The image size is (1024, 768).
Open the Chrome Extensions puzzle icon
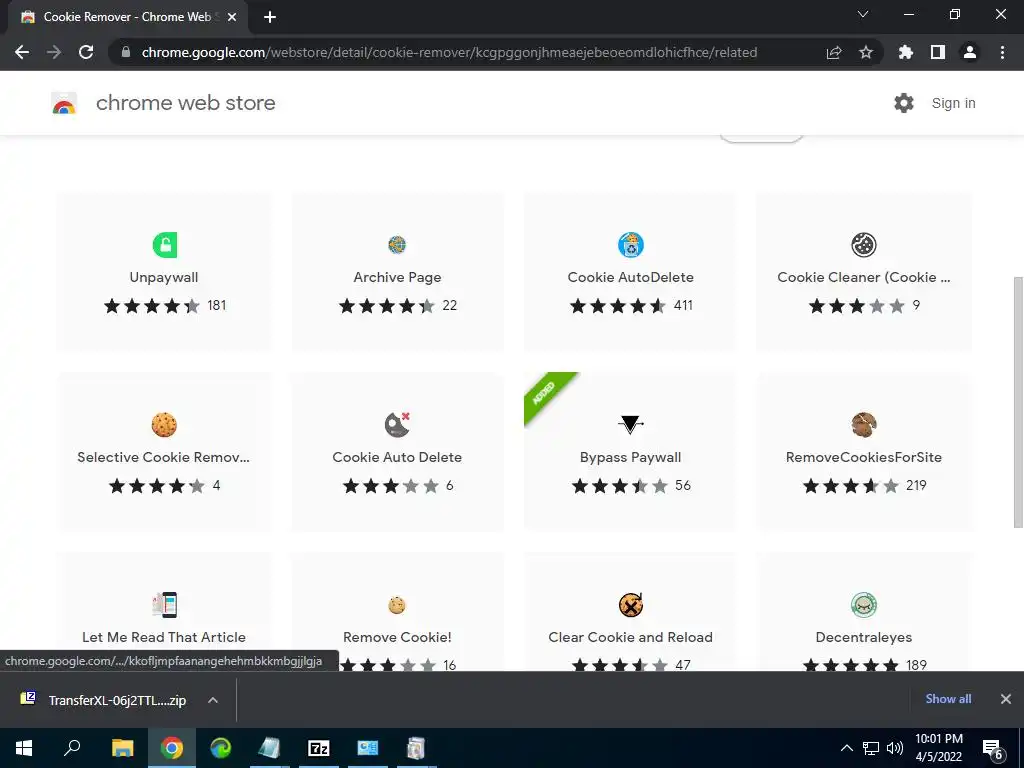coord(906,52)
